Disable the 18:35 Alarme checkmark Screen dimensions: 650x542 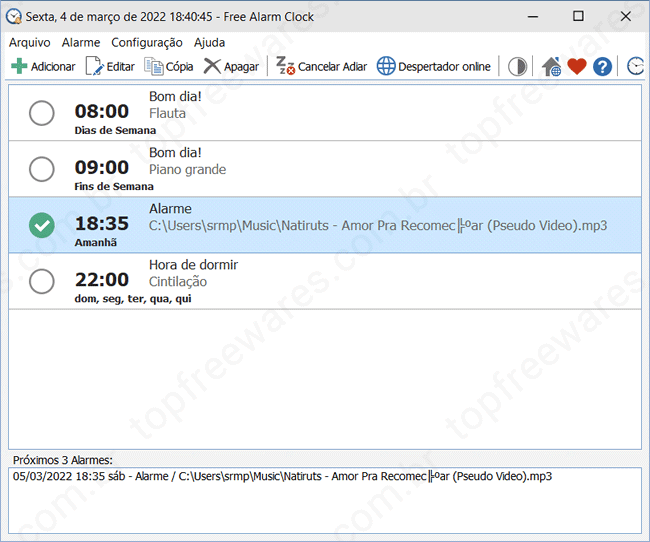pyautogui.click(x=42, y=225)
